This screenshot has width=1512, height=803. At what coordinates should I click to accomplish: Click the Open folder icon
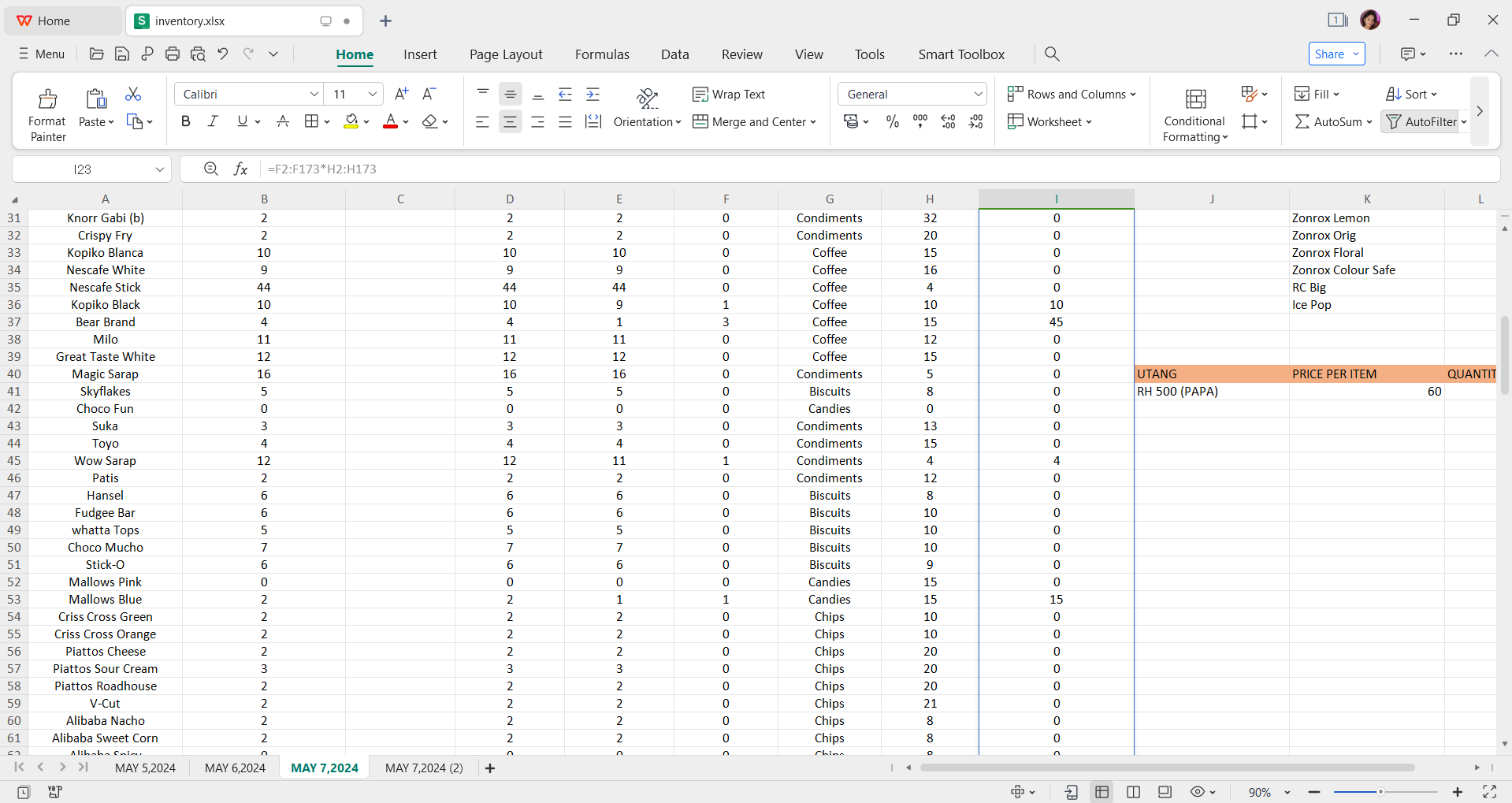[97, 54]
